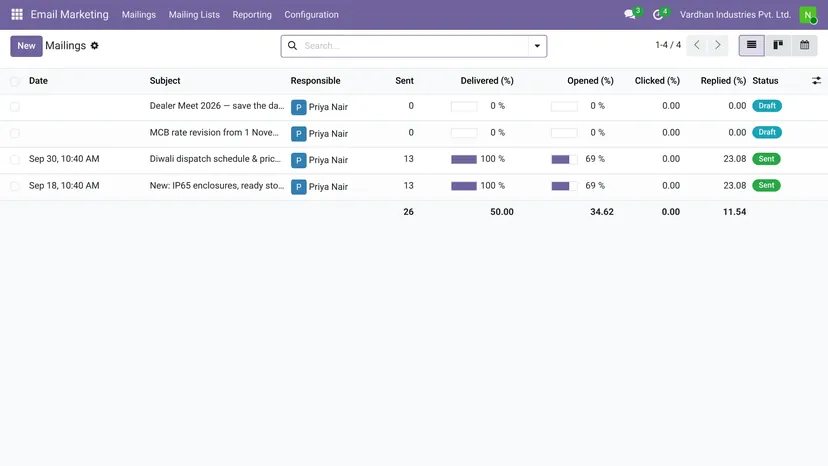
Task: Click Sent status badge in Diwali row
Action: point(766,159)
